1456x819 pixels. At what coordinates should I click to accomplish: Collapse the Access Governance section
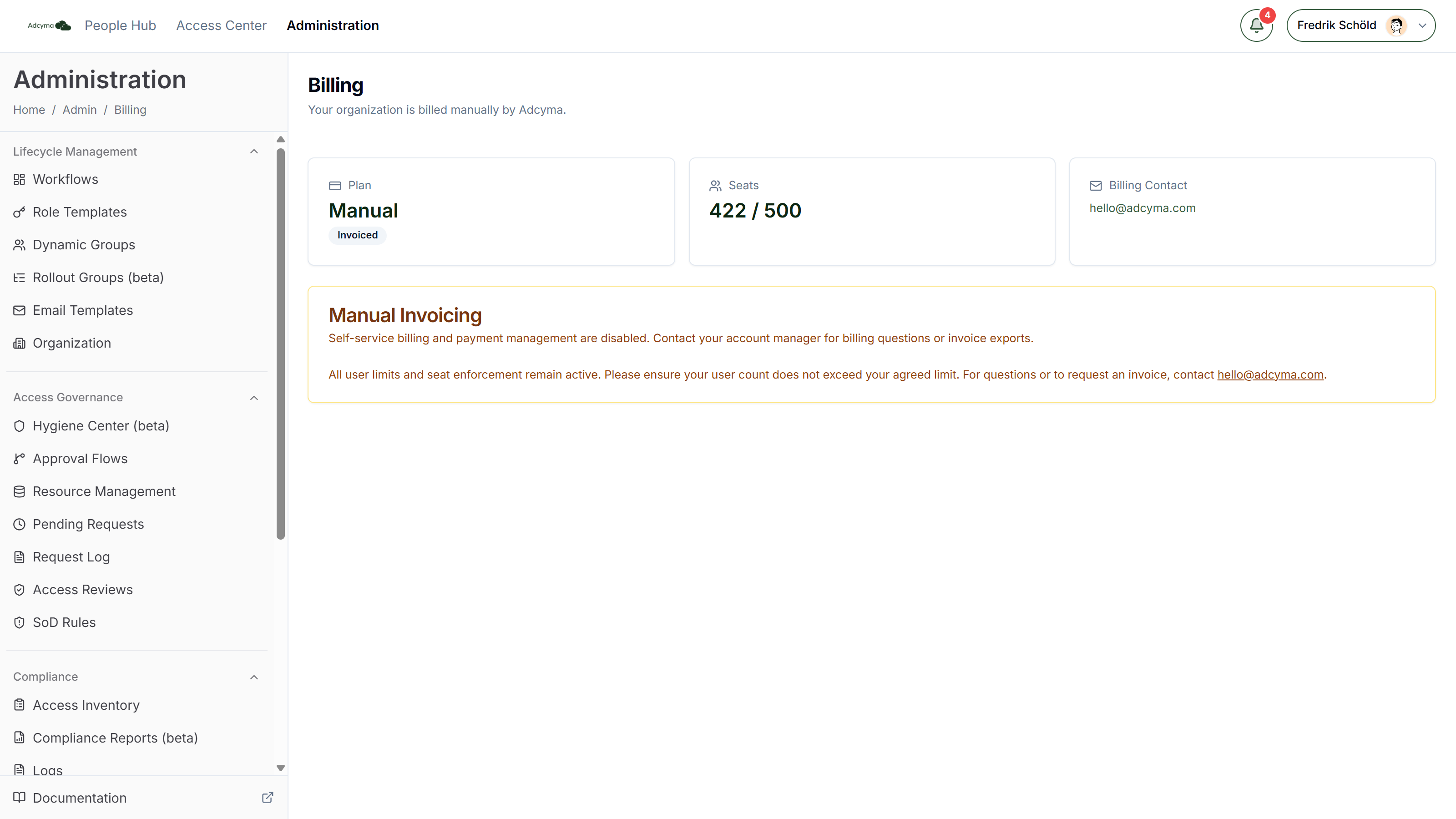point(254,398)
